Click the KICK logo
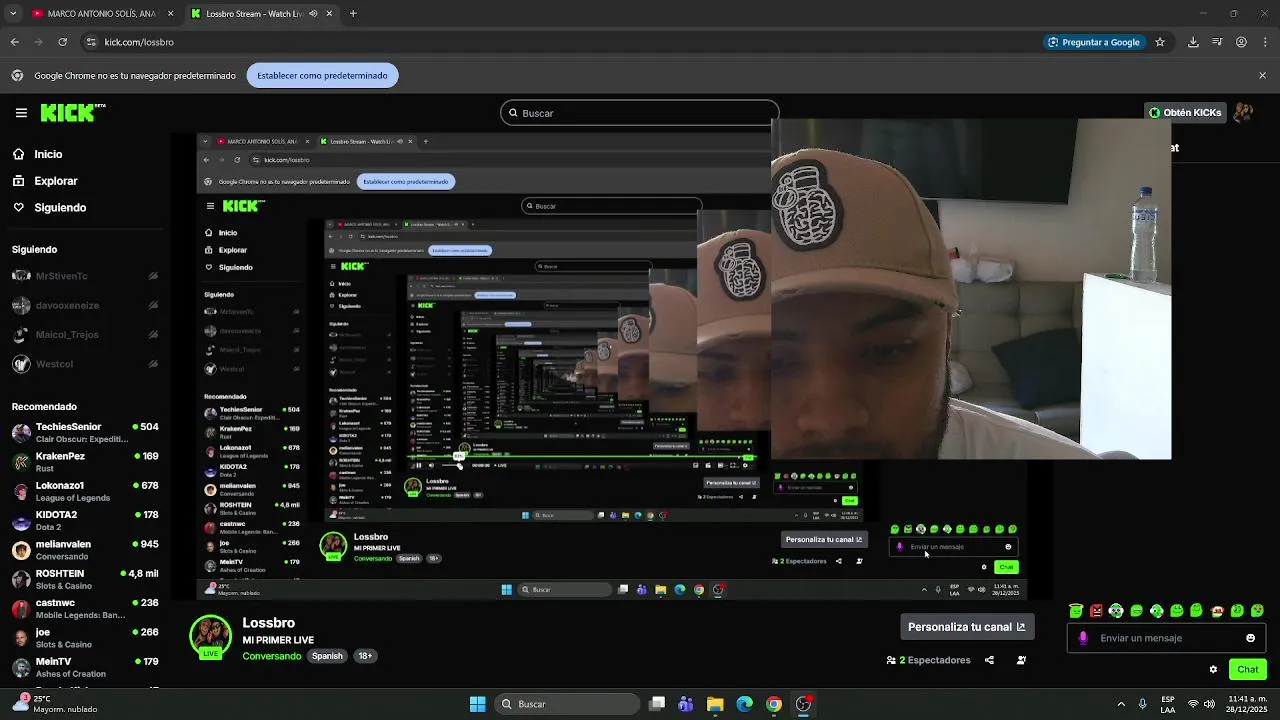1280x720 pixels. 72,113
